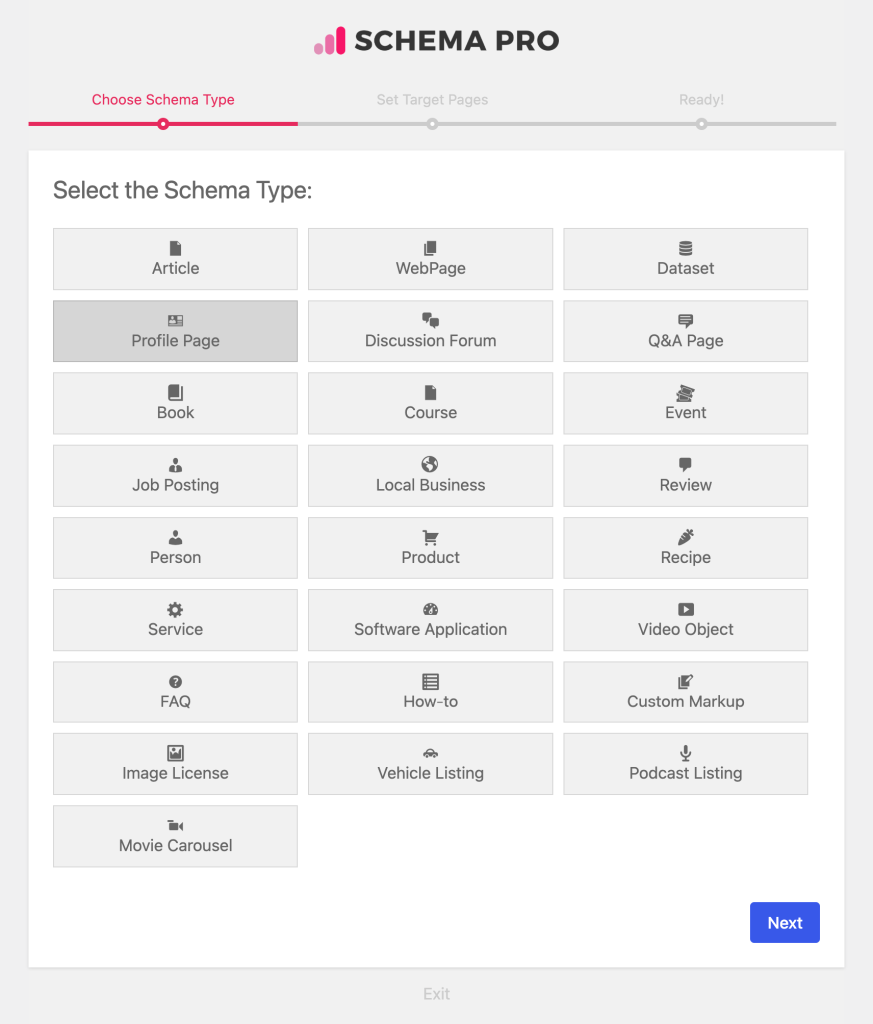Click the Vehicle Listing car icon
The width and height of the screenshot is (873, 1024).
point(430,754)
